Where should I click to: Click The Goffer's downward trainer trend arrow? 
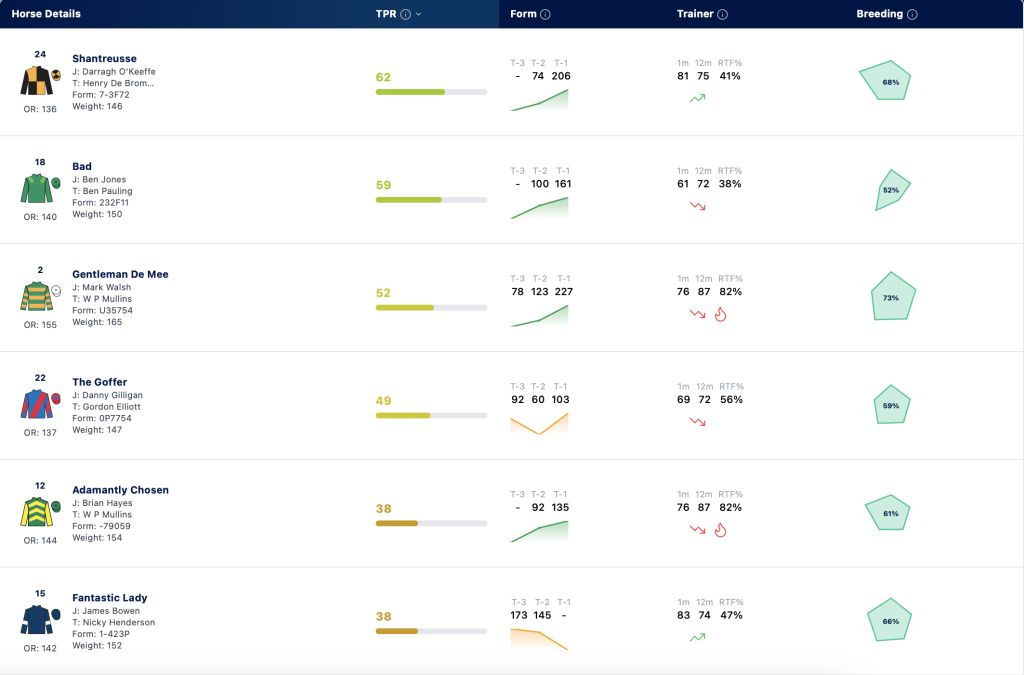tap(697, 422)
